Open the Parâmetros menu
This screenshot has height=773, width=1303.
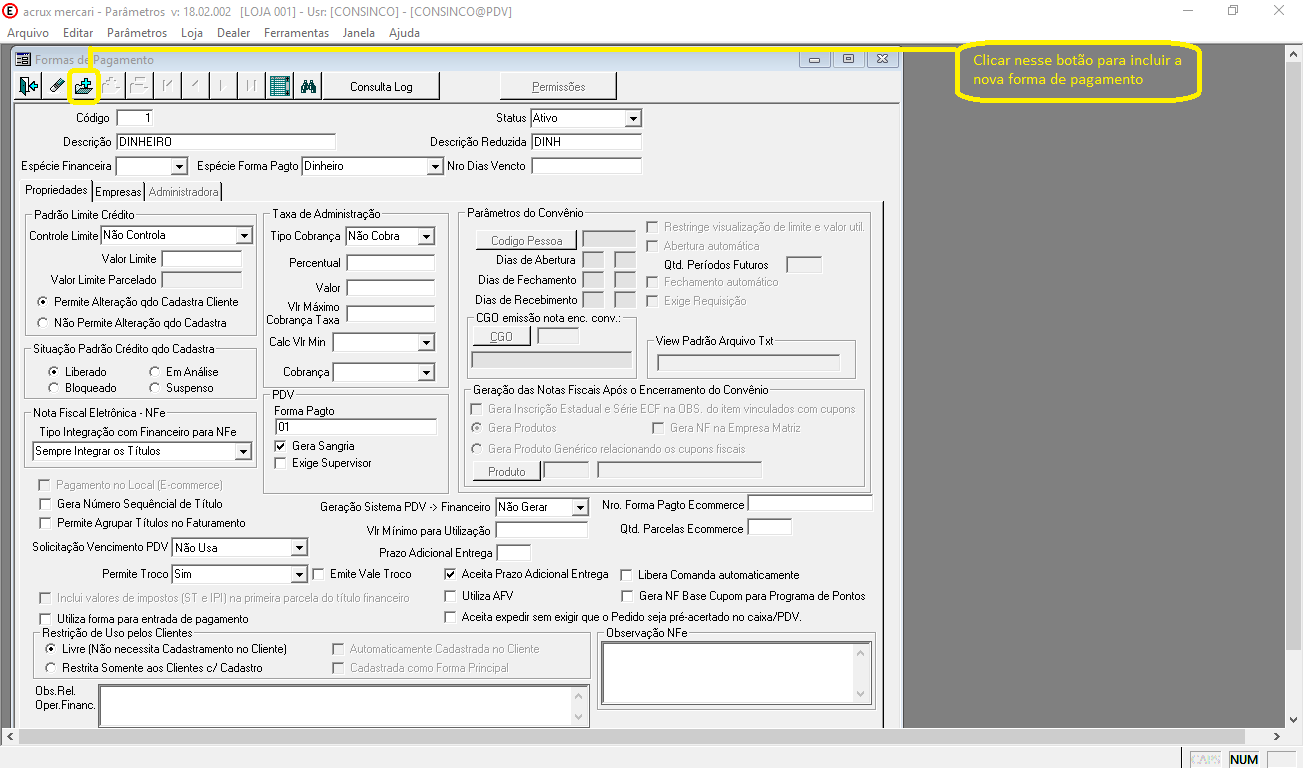tap(137, 33)
